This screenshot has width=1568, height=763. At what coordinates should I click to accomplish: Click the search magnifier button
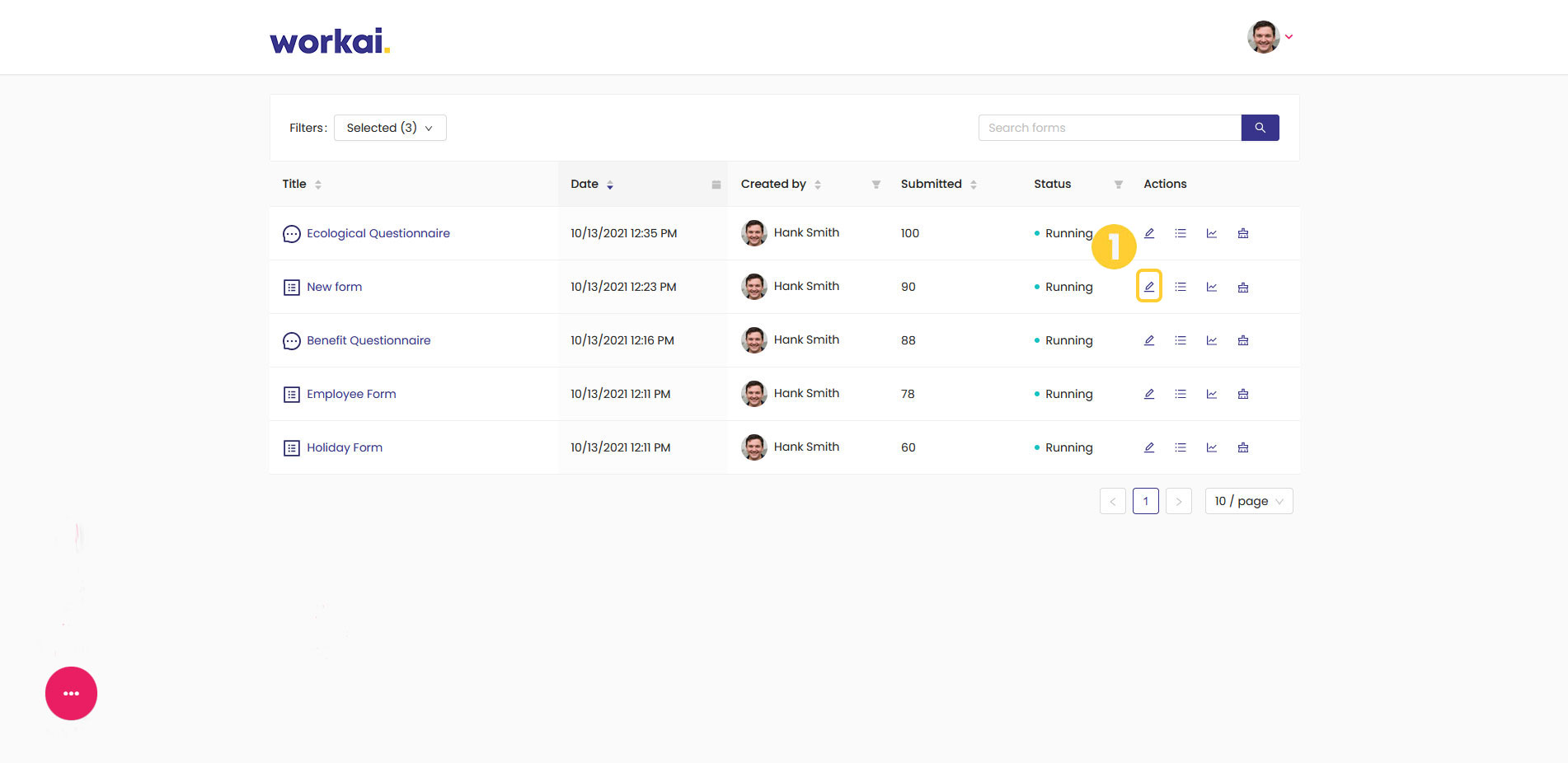pos(1260,128)
